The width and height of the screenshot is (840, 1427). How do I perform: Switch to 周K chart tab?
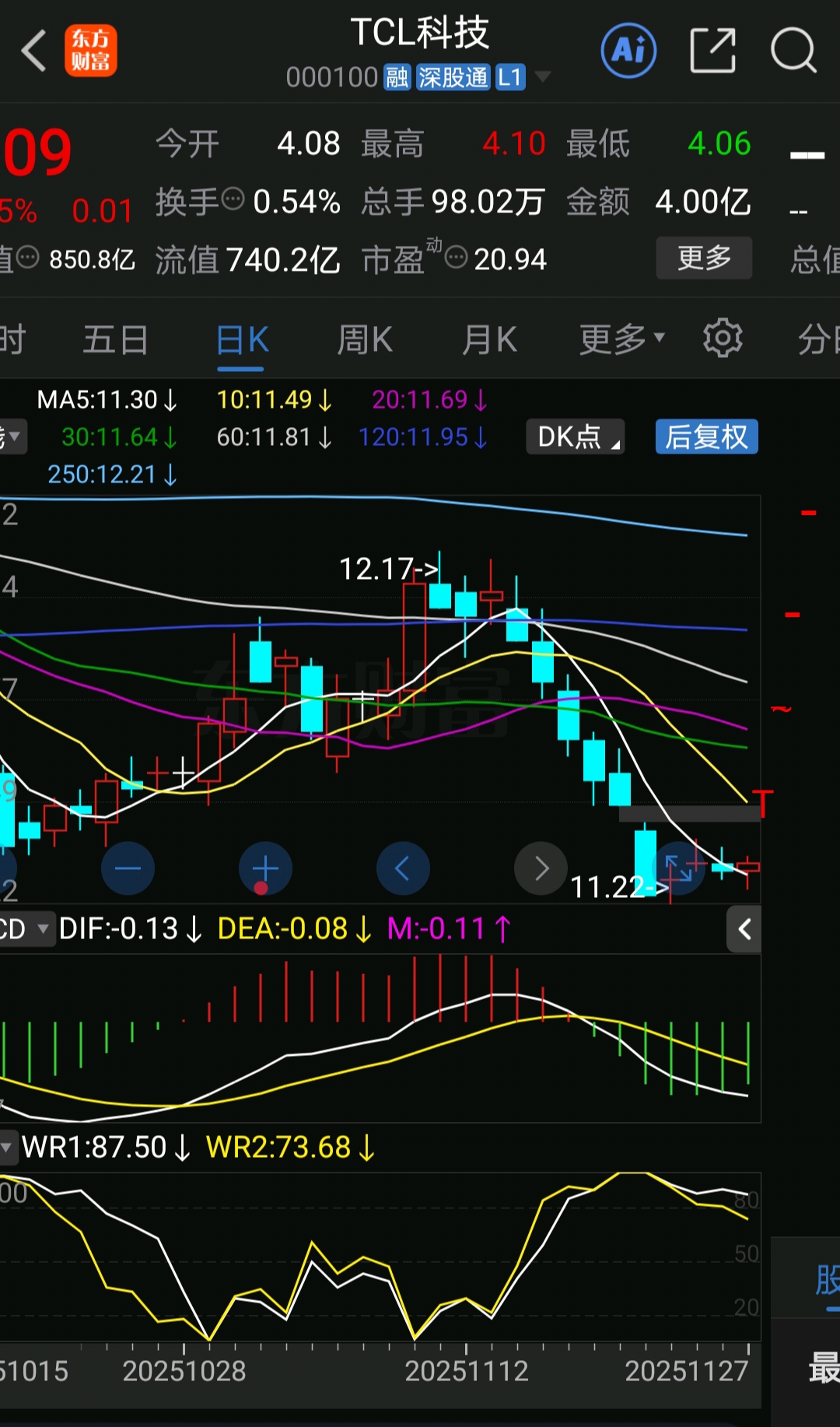point(365,339)
